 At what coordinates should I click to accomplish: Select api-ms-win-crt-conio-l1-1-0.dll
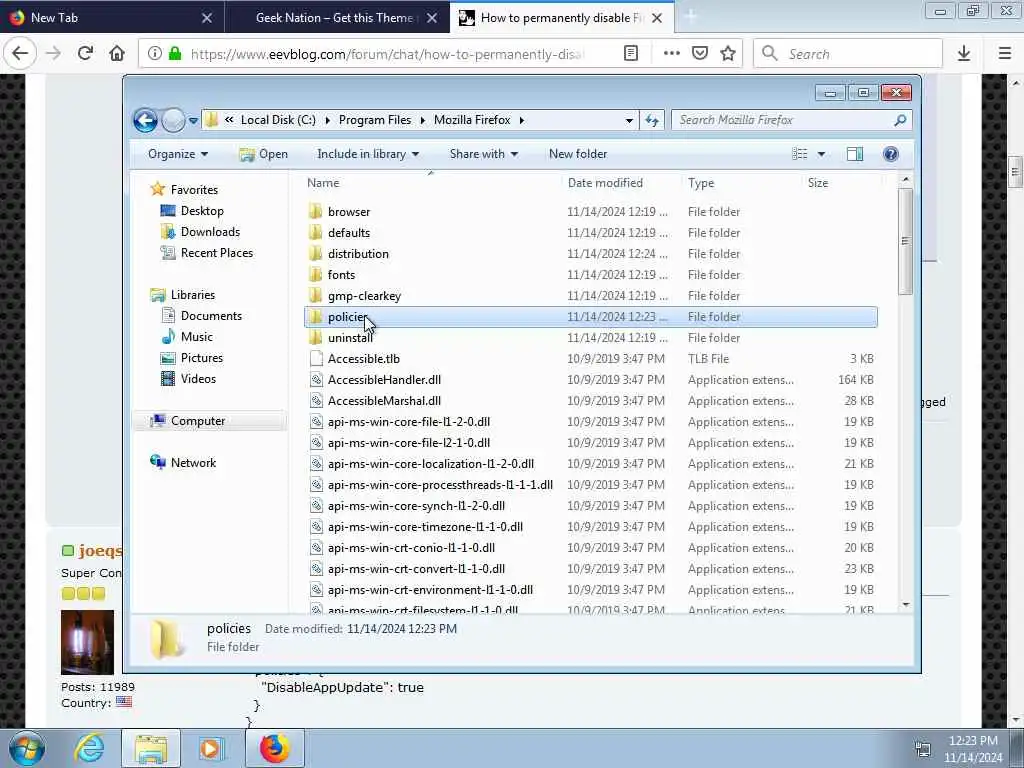(x=411, y=548)
